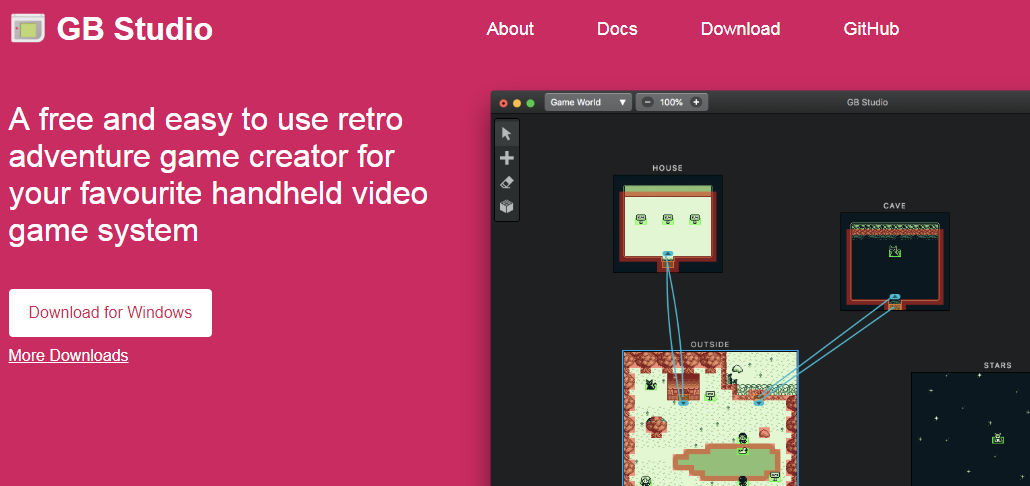Click the zoom out minus button
This screenshot has width=1030, height=486.
point(648,102)
